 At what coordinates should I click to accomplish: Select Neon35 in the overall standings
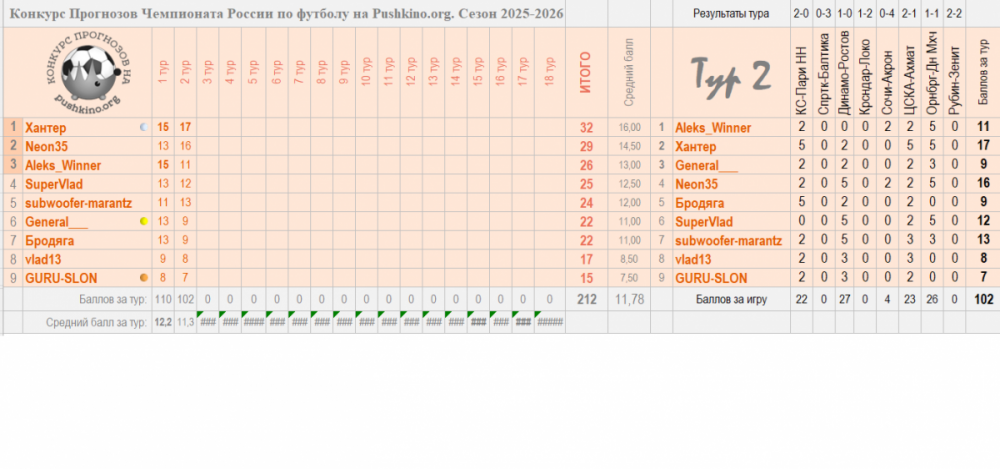(46, 146)
